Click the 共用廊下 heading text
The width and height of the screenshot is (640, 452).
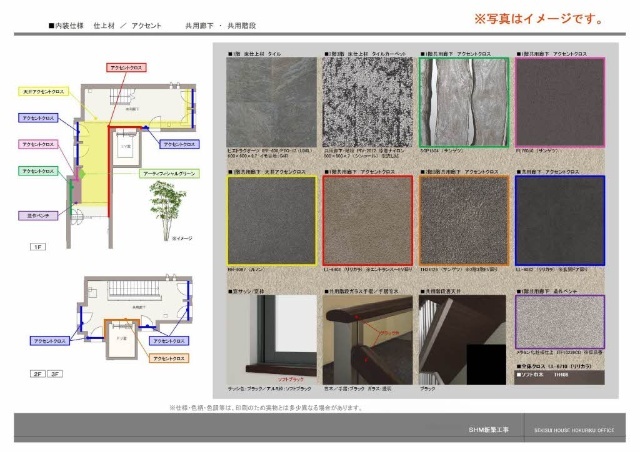click(199, 26)
